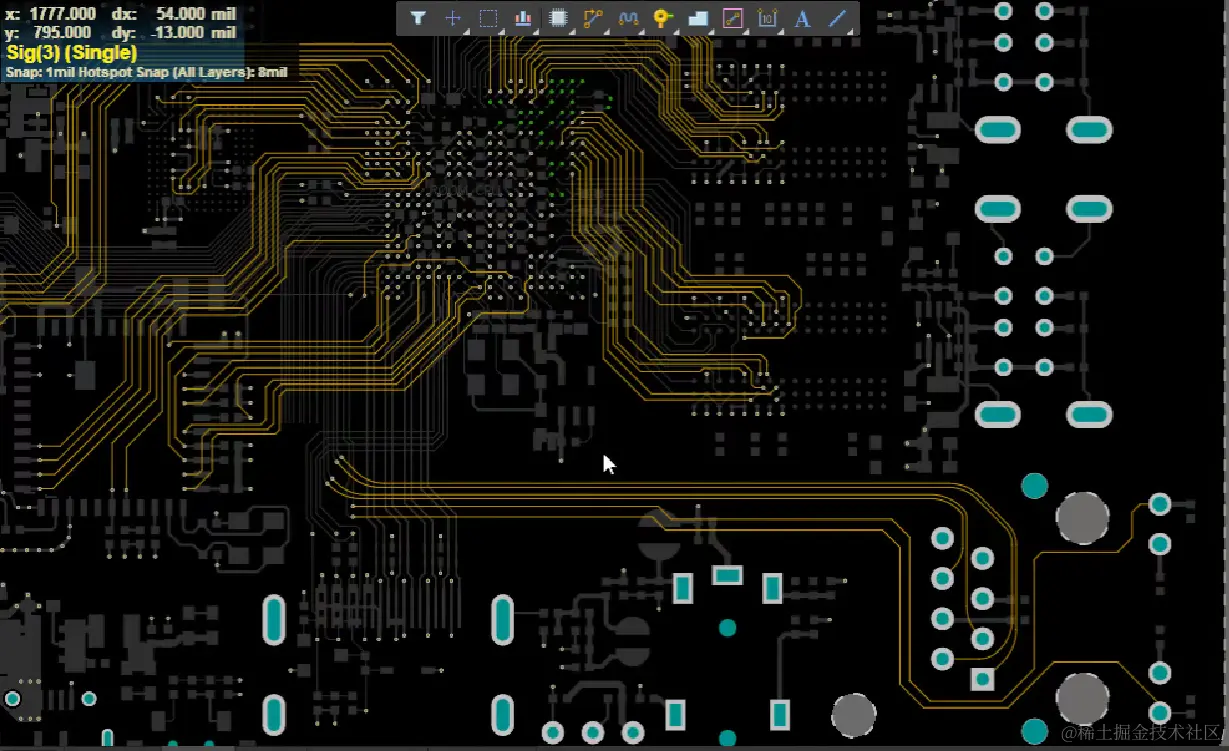This screenshot has height=751, width=1229.
Task: Click the Hotspot Snap status text
Action: point(147,72)
